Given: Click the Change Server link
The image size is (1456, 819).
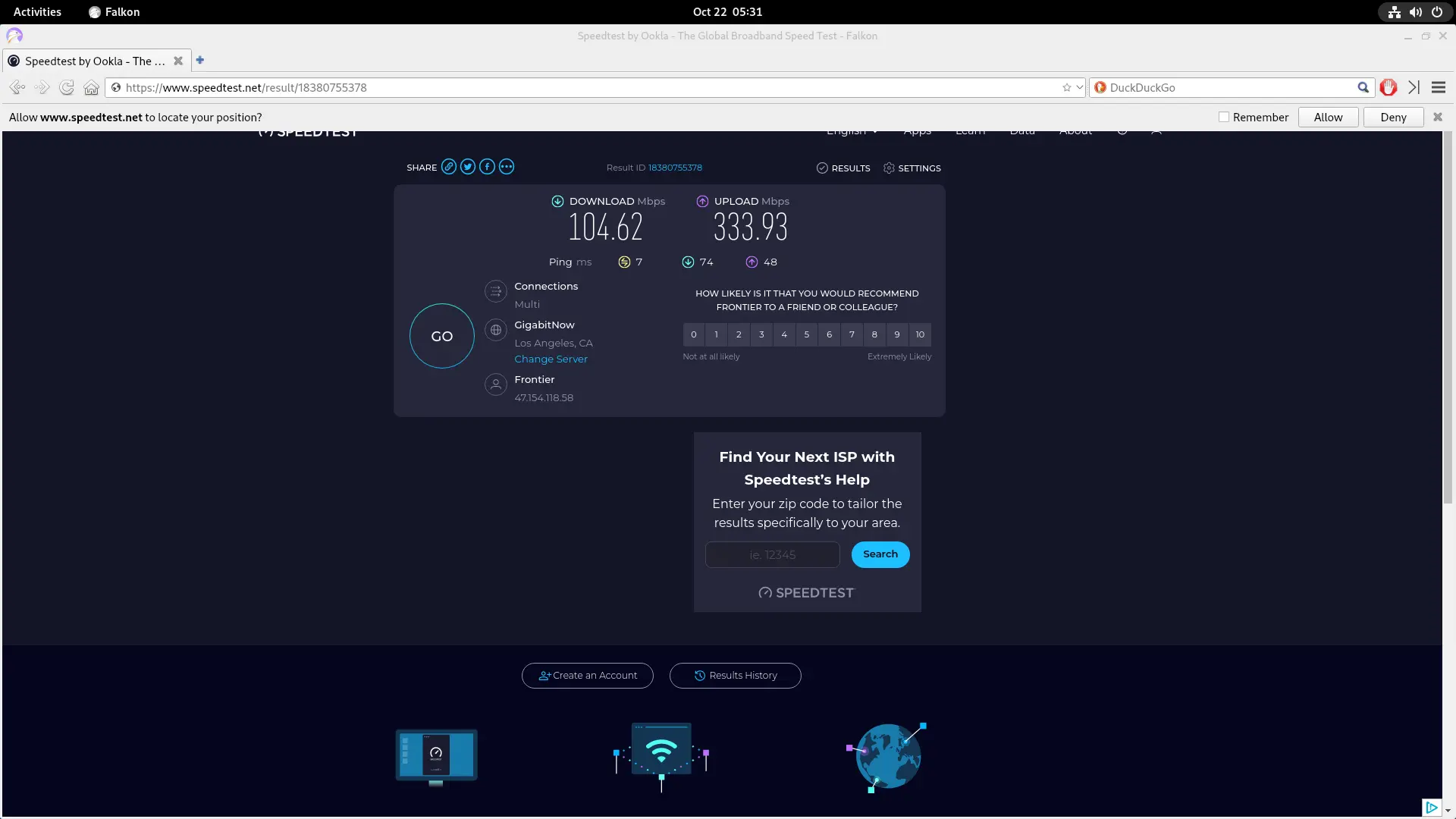Looking at the screenshot, I should pyautogui.click(x=551, y=359).
